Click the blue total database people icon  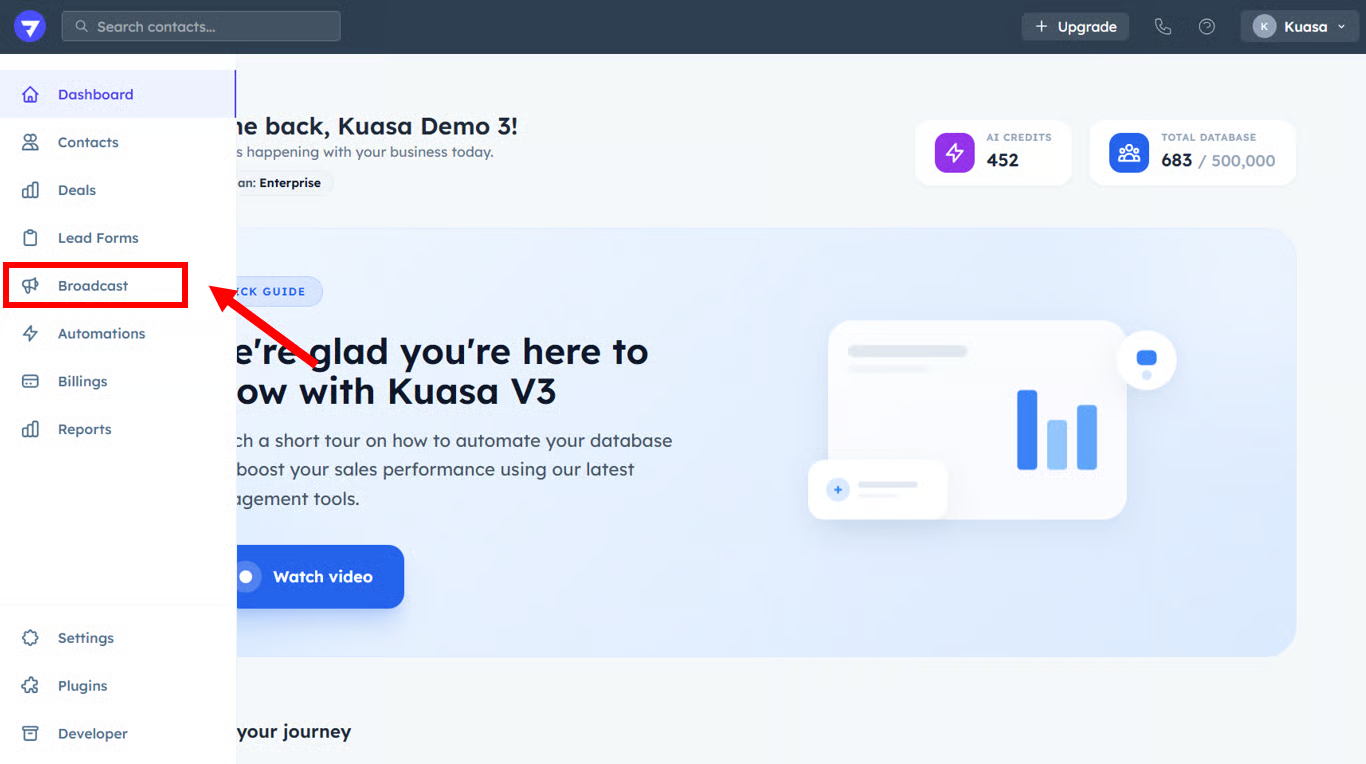pyautogui.click(x=1129, y=153)
